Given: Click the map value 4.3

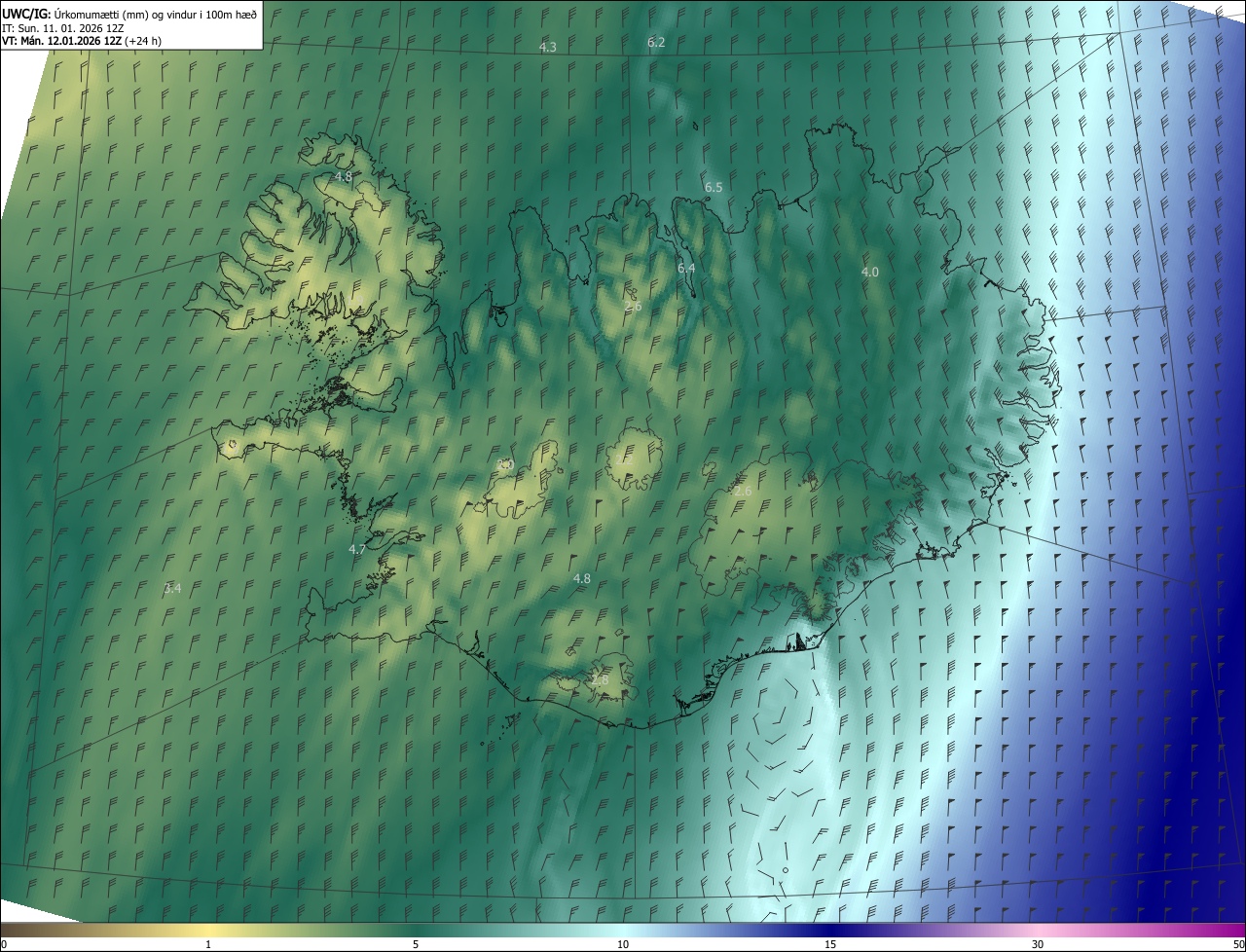Looking at the screenshot, I should pyautogui.click(x=548, y=47).
